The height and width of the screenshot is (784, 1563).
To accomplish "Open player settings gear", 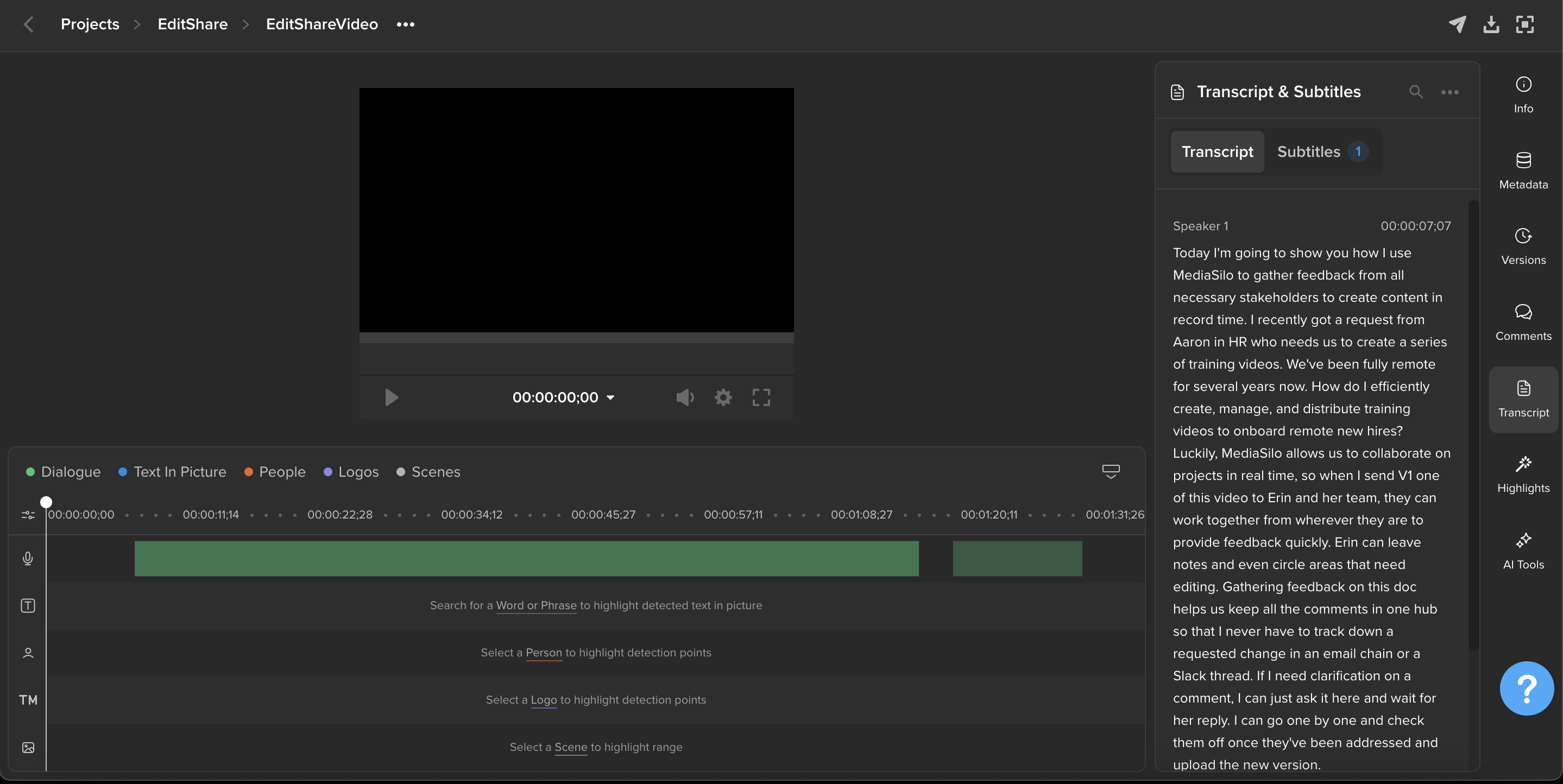I will 723,397.
